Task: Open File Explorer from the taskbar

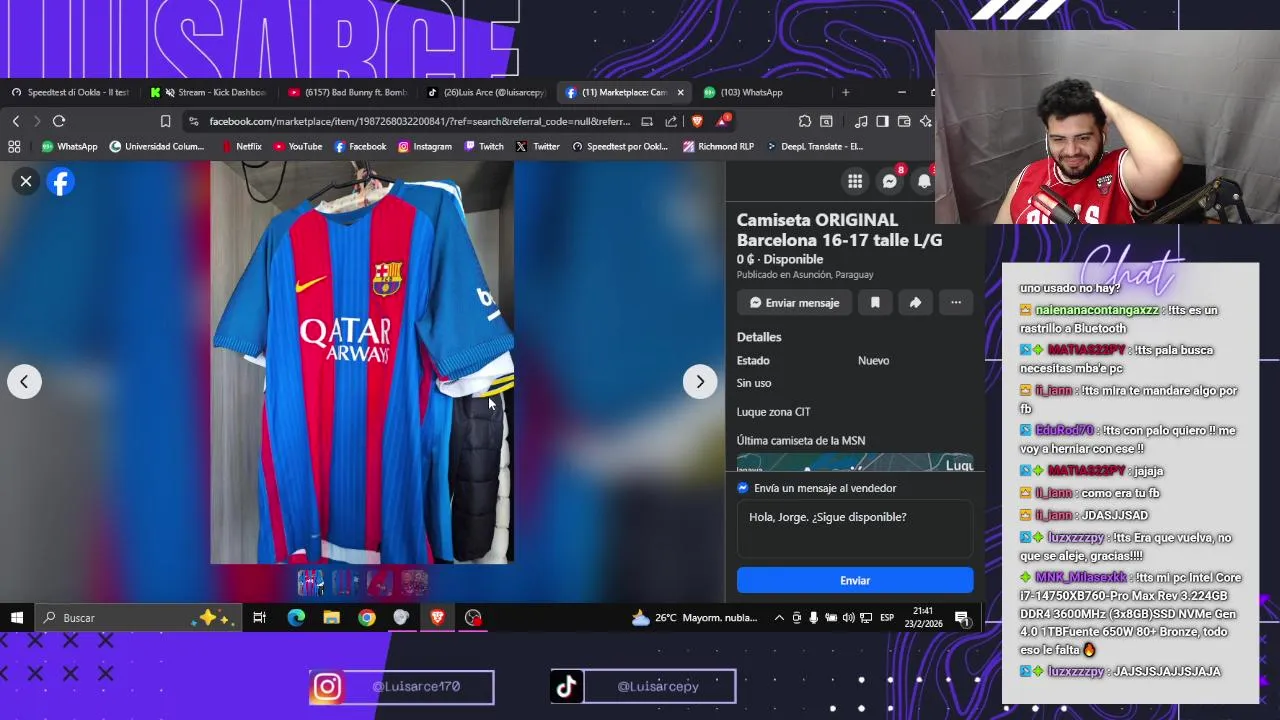Action: (331, 618)
